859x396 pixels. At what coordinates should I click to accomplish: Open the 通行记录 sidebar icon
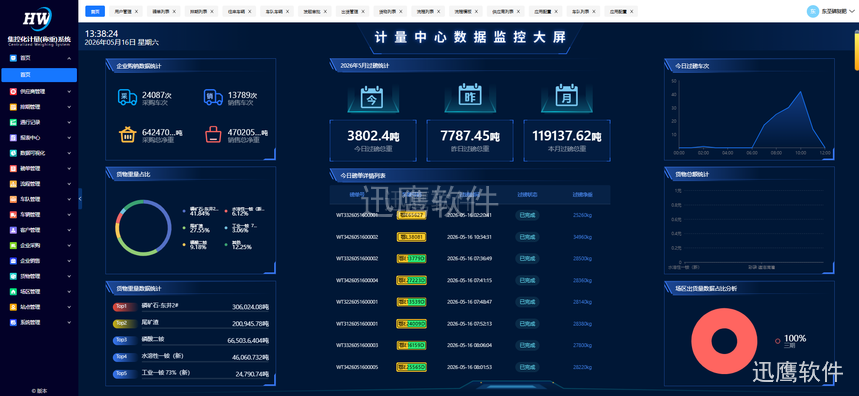(x=13, y=122)
